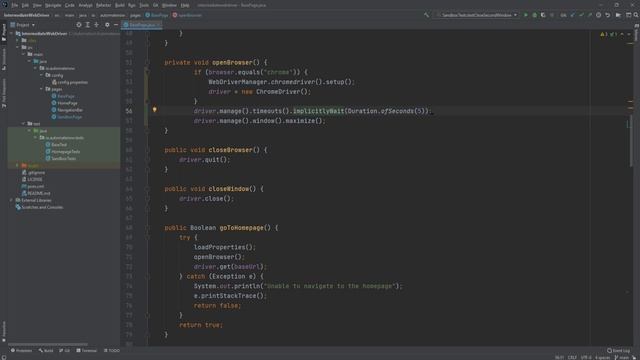Open Git tool window at bottom
This screenshot has width=640, height=360.
[x=64, y=351]
